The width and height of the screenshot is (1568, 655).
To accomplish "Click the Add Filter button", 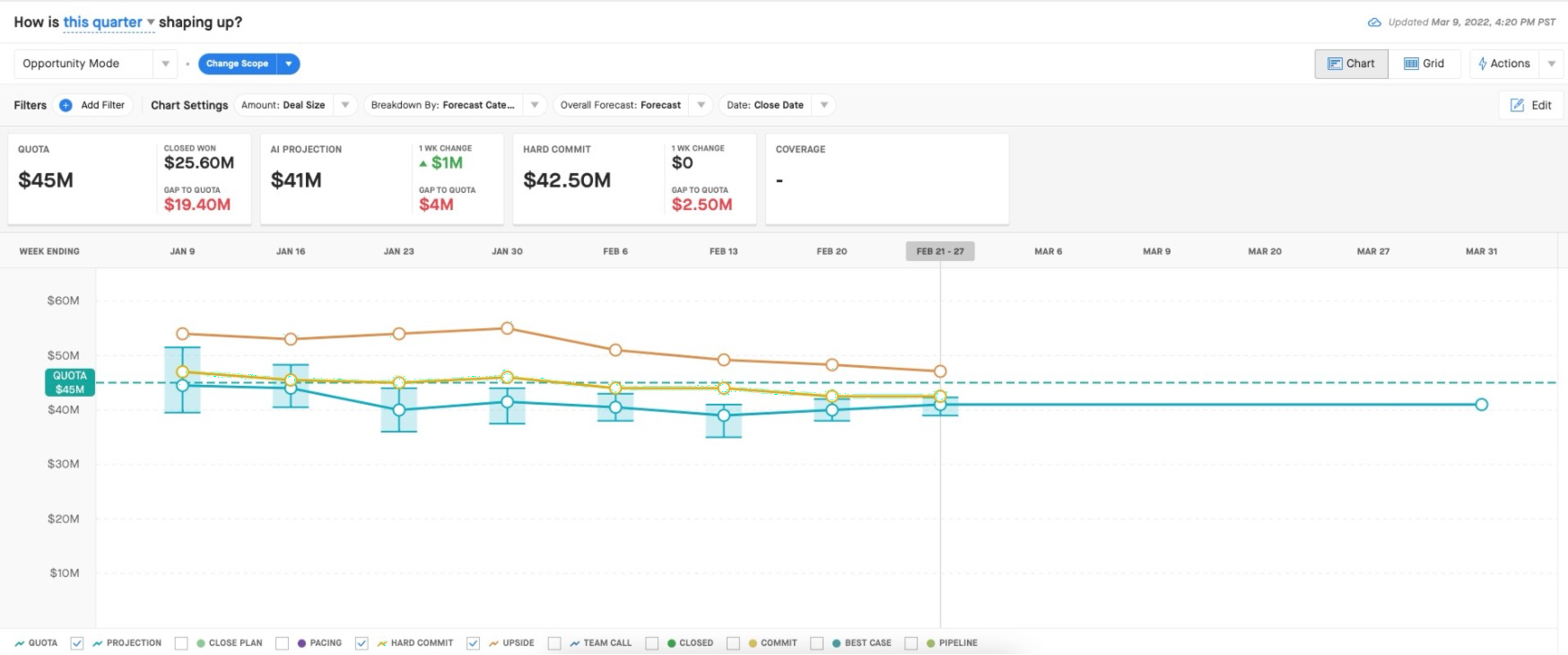I will click(93, 105).
